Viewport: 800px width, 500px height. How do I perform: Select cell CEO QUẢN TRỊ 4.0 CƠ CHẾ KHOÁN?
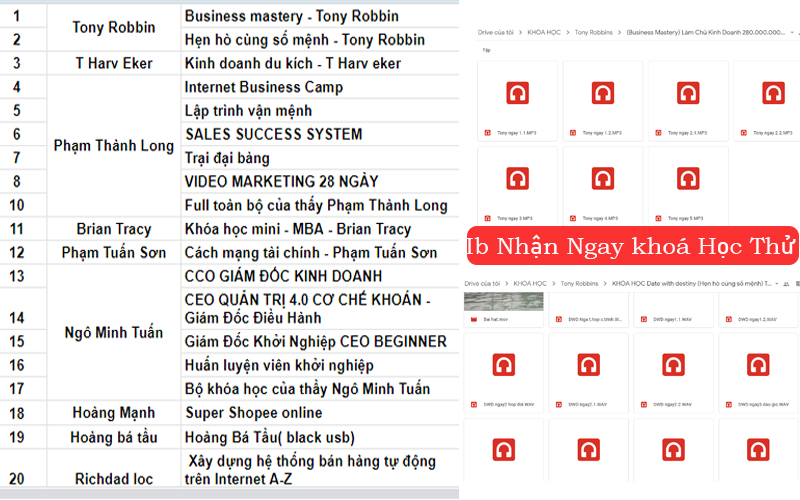point(320,309)
